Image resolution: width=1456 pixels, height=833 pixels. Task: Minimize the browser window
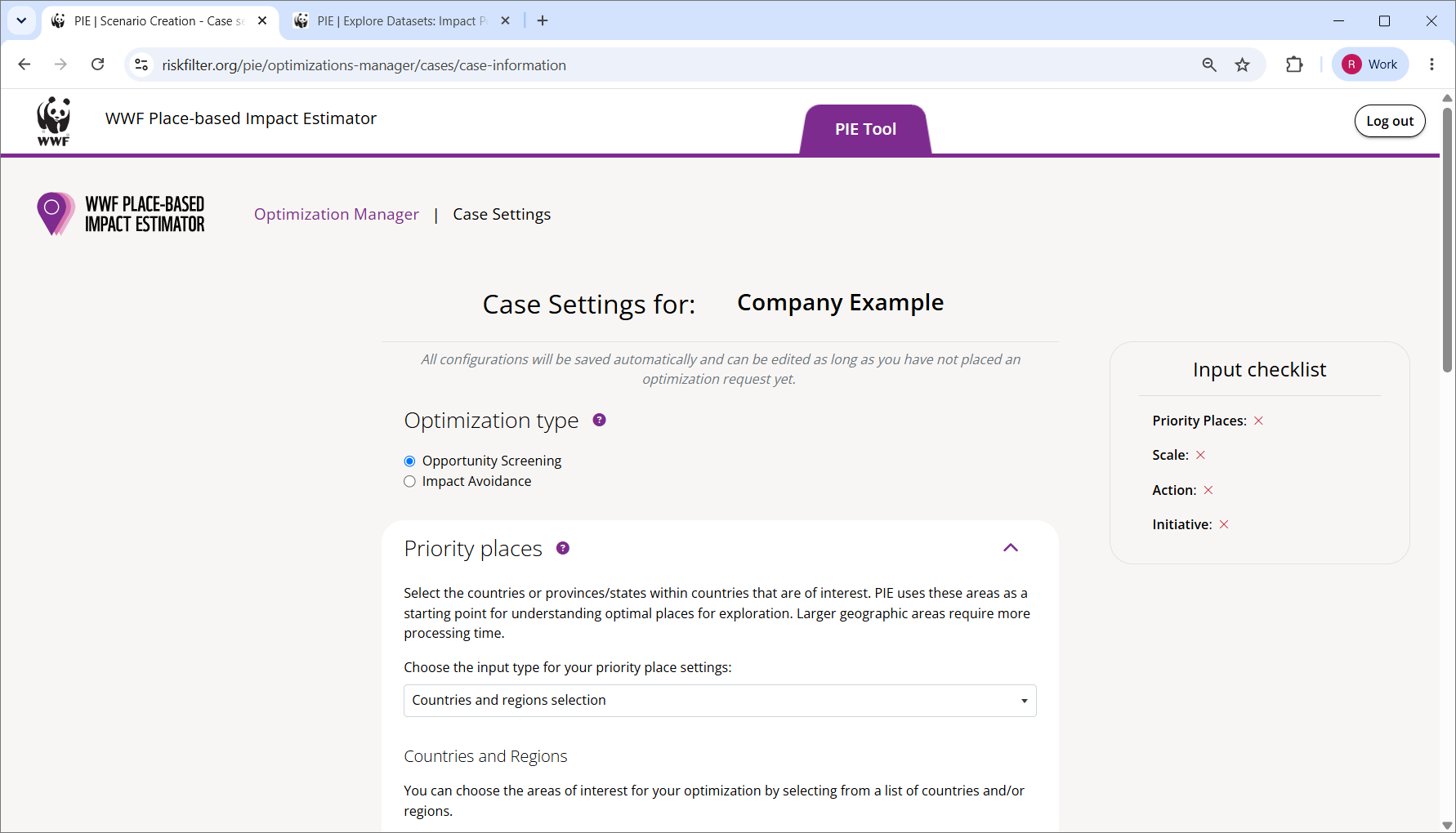click(1338, 20)
